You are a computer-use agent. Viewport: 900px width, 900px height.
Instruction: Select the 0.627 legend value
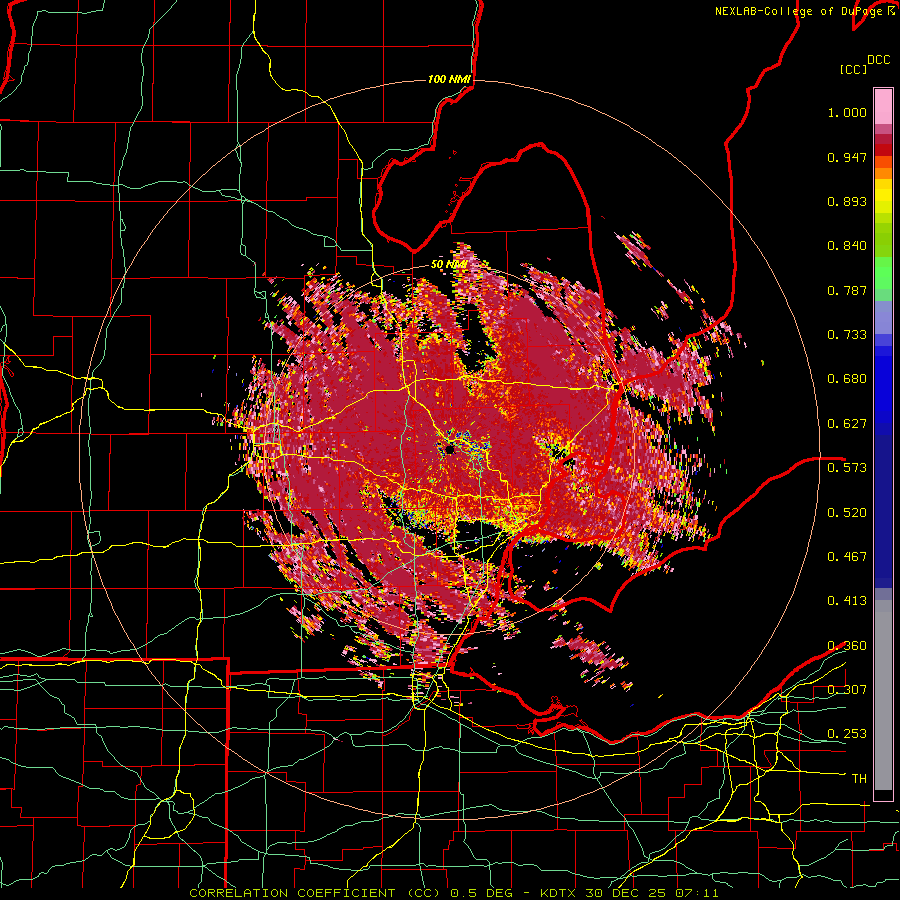847,424
